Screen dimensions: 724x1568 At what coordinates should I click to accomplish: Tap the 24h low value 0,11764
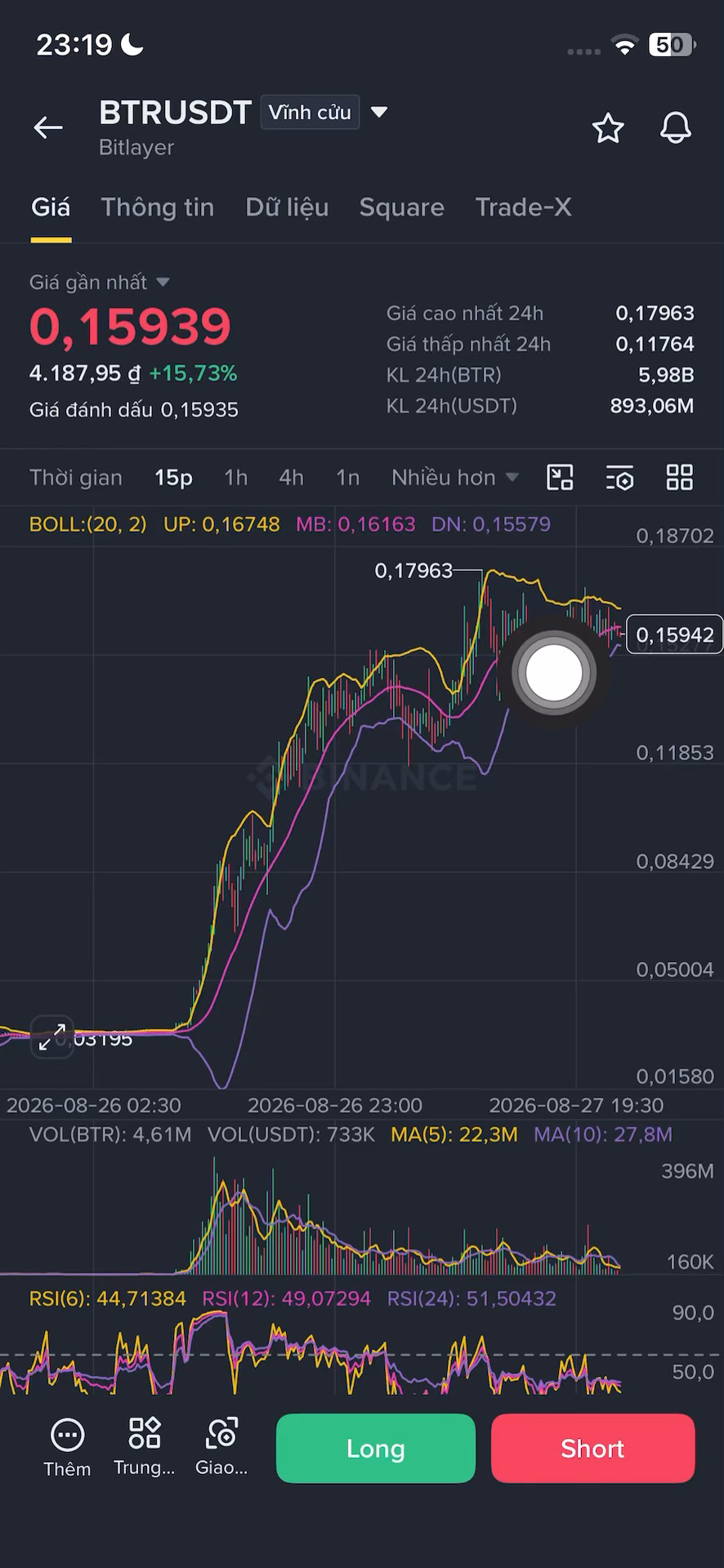click(655, 344)
